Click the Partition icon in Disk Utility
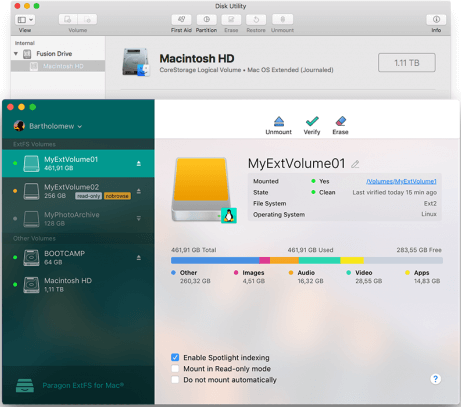 (x=206, y=19)
